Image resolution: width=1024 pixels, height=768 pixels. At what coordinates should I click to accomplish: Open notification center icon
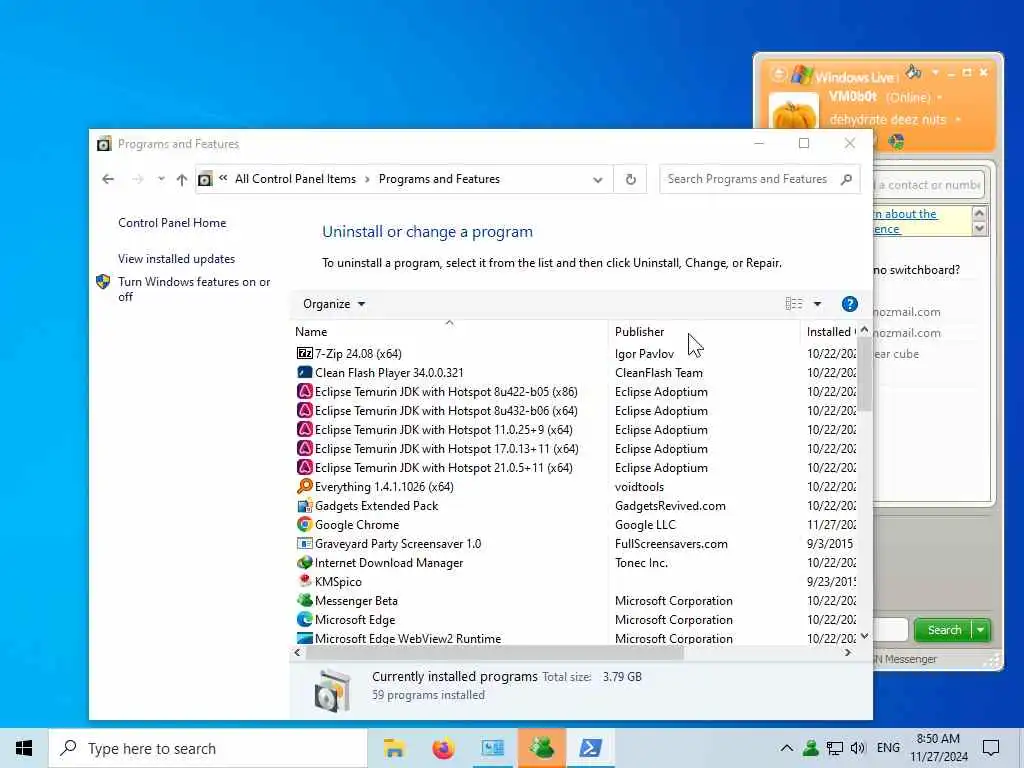pyautogui.click(x=991, y=748)
